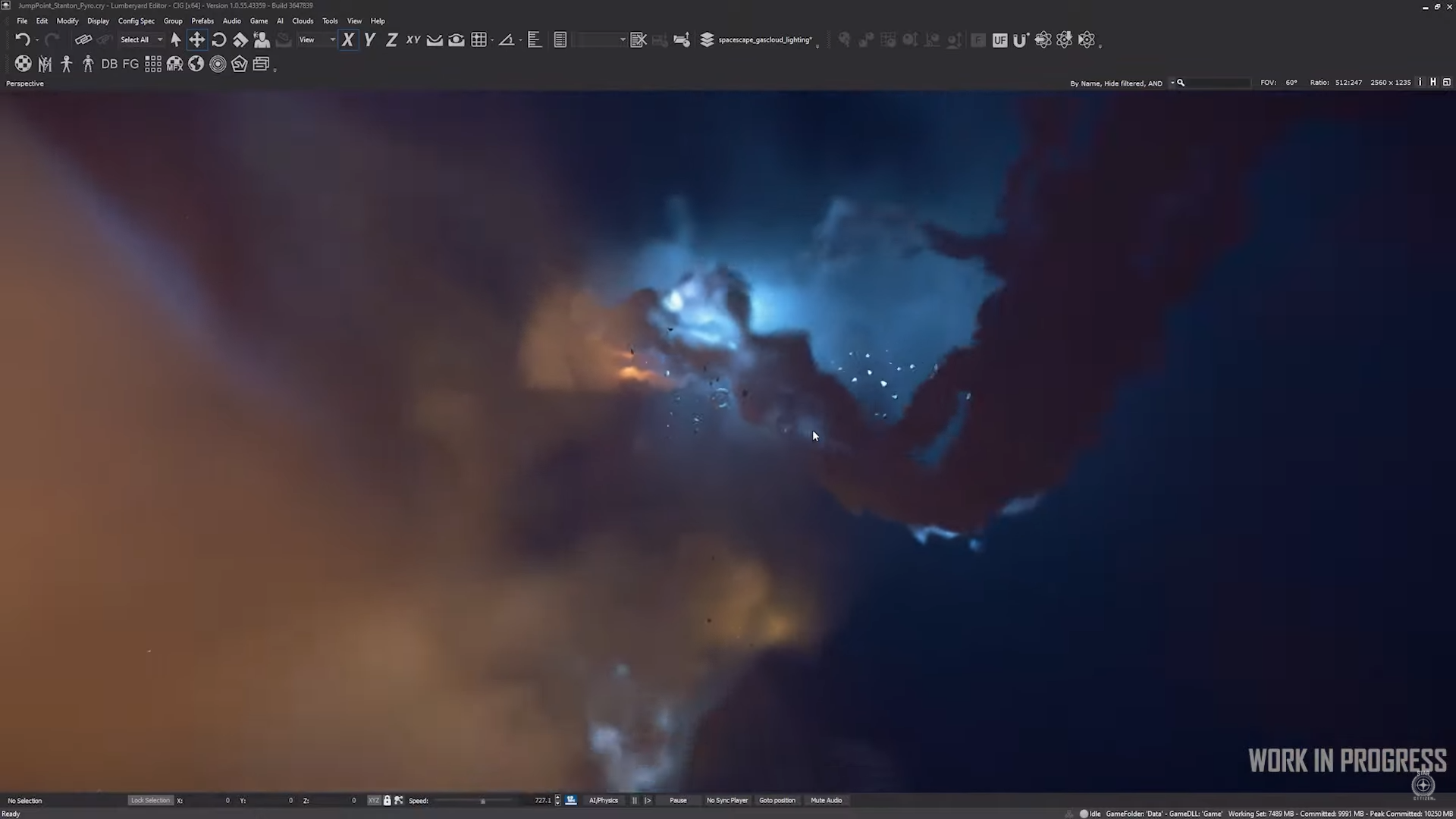Click the camera Speed slider handle
1456x819 pixels.
[x=482, y=801]
